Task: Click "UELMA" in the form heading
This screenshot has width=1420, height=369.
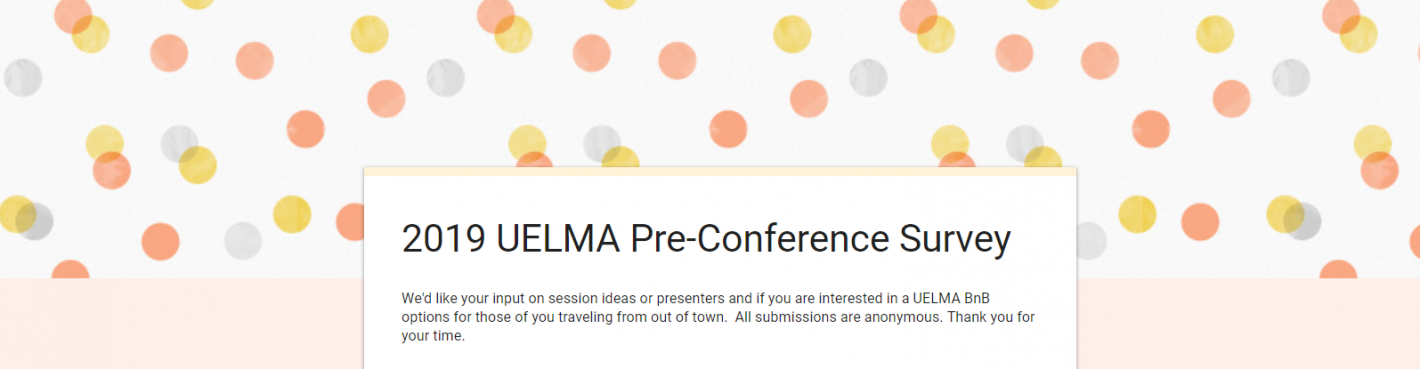Action: [557, 240]
